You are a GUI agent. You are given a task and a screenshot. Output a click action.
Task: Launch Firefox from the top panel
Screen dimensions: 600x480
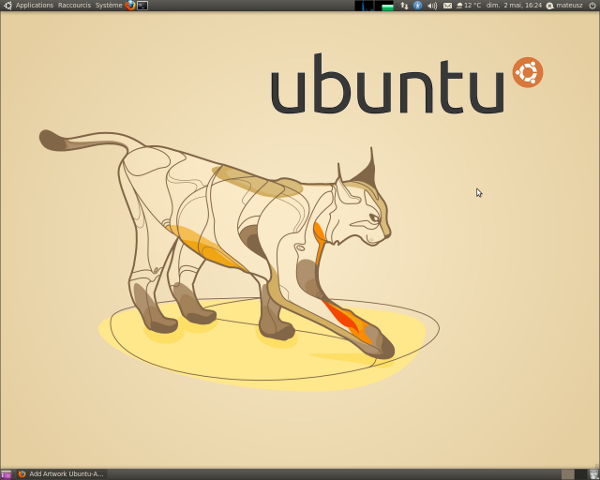[x=130, y=5]
